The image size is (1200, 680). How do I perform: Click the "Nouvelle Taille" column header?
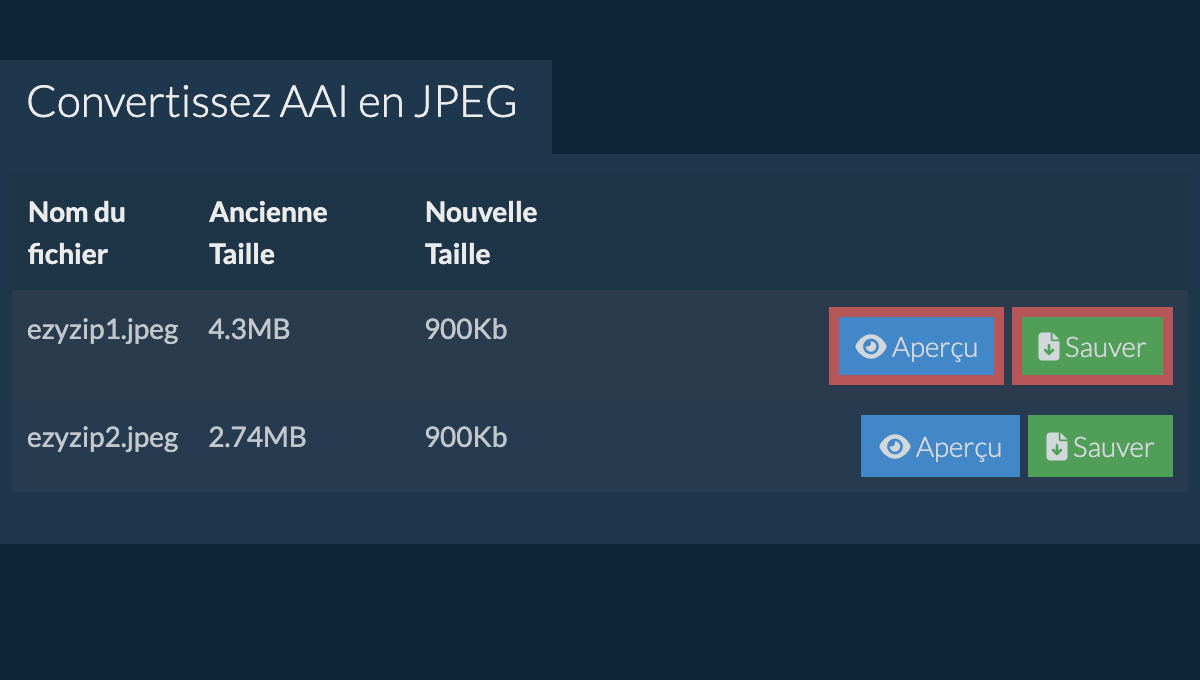pyautogui.click(x=480, y=233)
